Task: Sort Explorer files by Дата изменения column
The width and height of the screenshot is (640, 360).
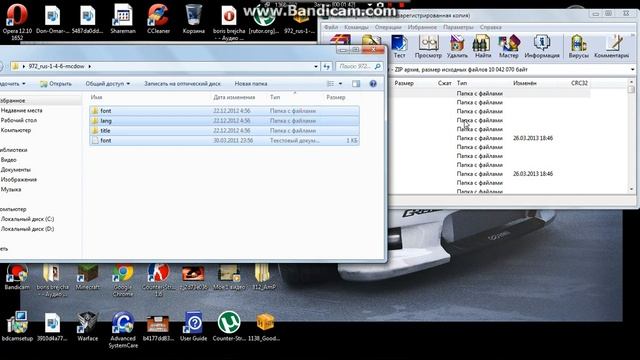Action: coord(234,97)
